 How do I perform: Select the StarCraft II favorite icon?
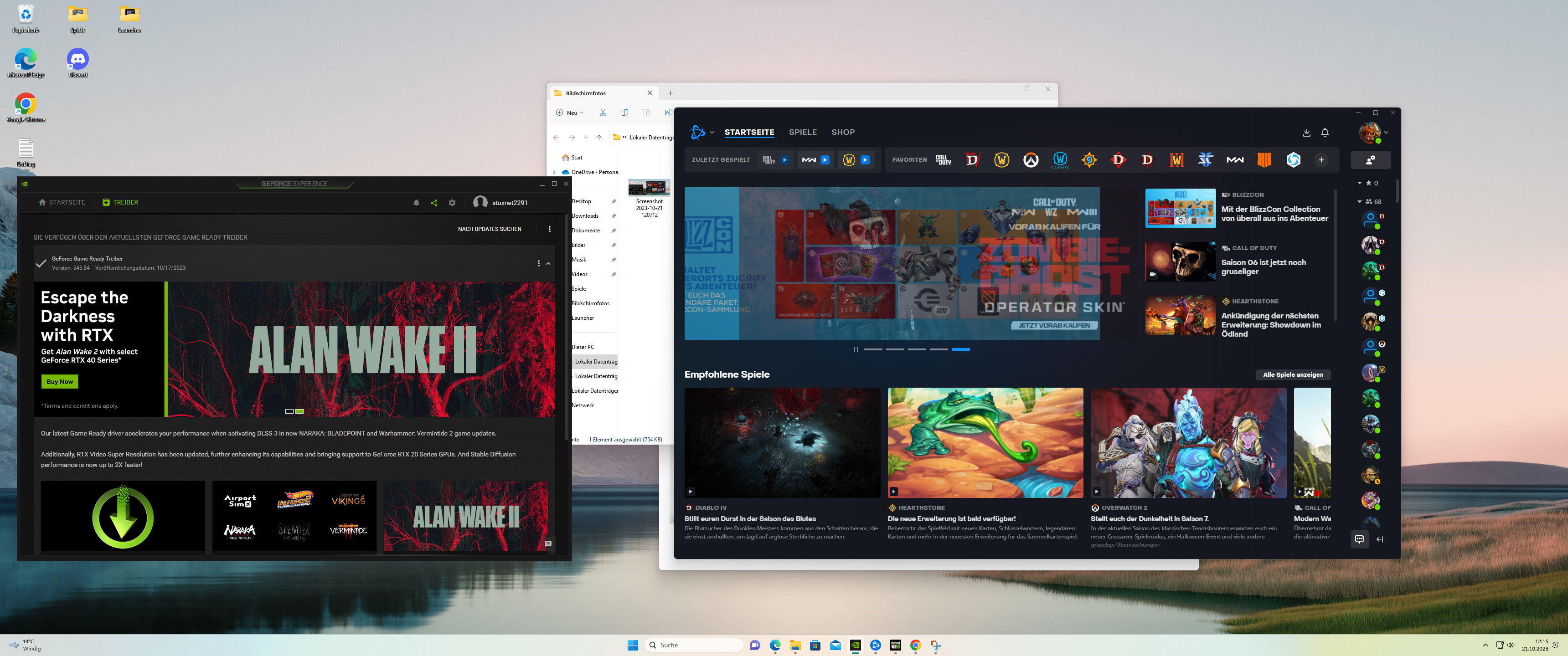pos(1205,160)
